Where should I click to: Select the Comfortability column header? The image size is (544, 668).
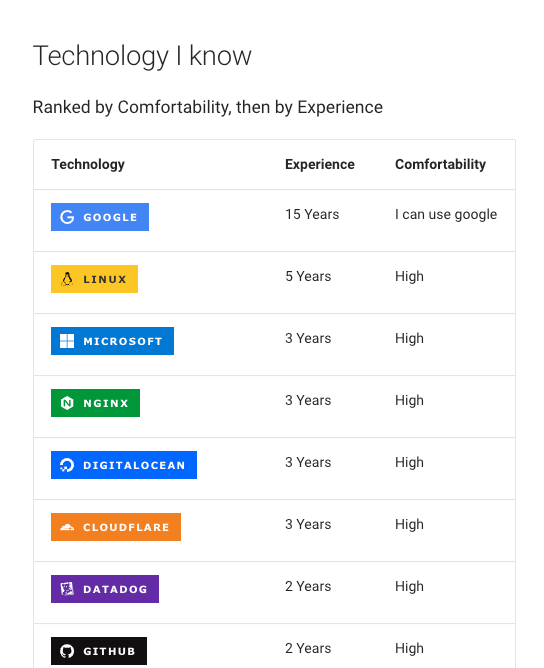tap(440, 164)
